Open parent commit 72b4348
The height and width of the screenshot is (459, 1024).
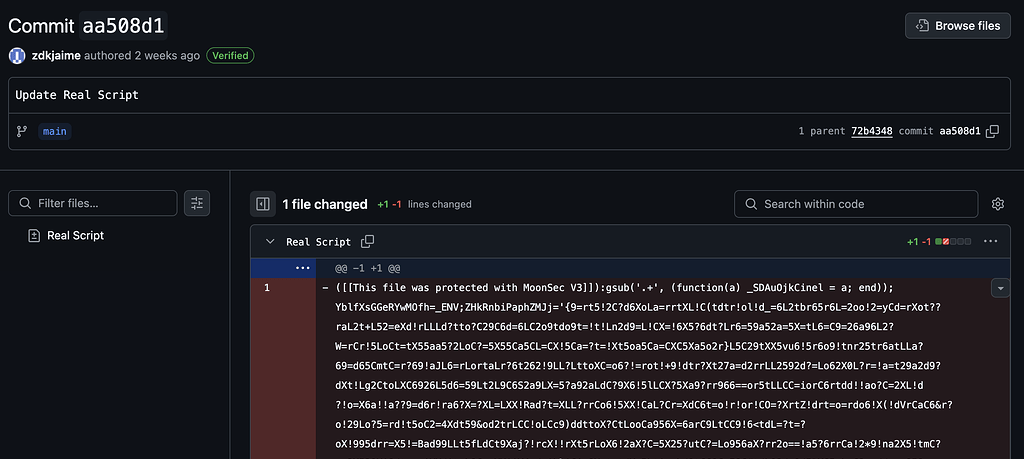[x=872, y=131]
